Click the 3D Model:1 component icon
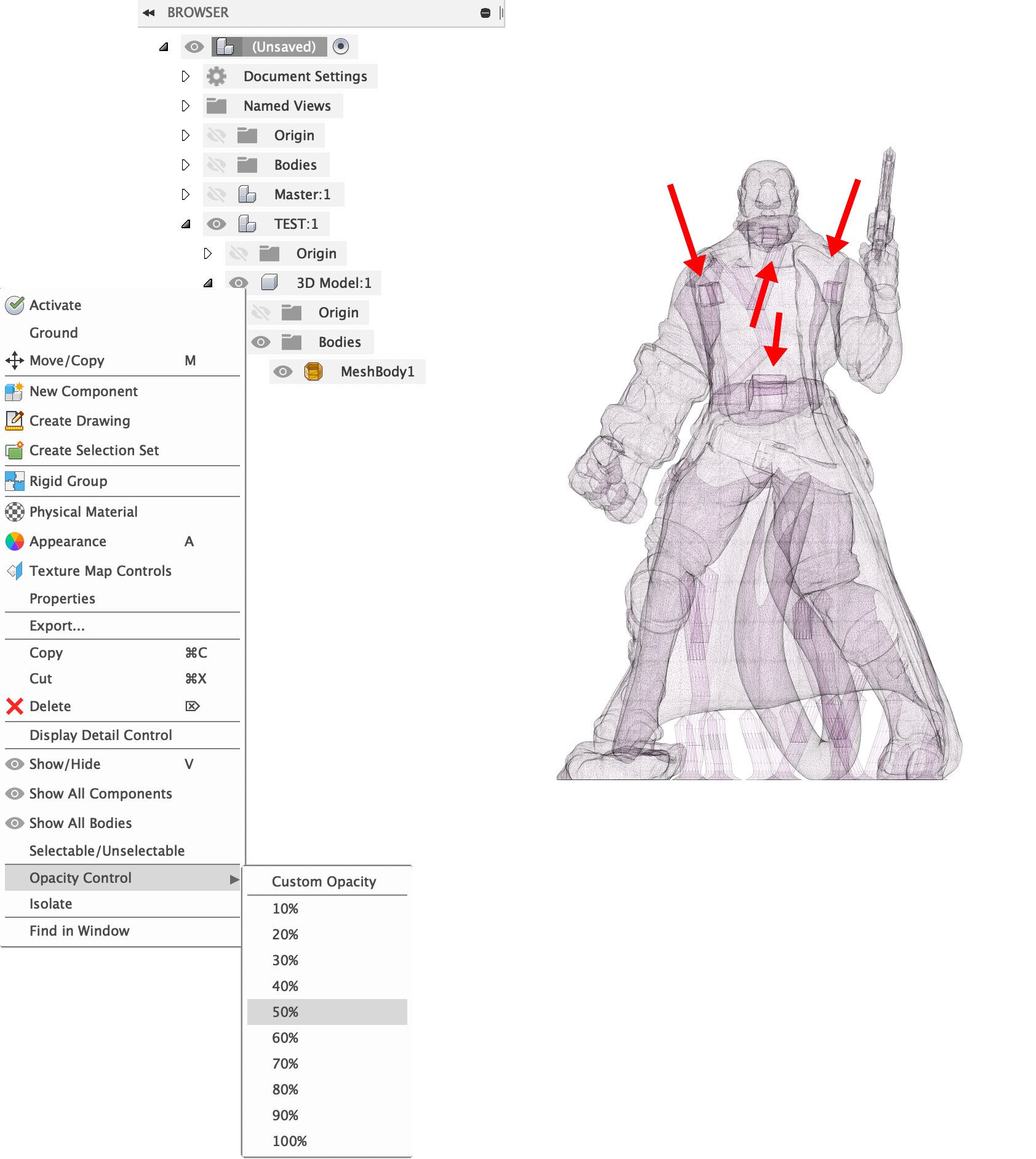 point(269,283)
